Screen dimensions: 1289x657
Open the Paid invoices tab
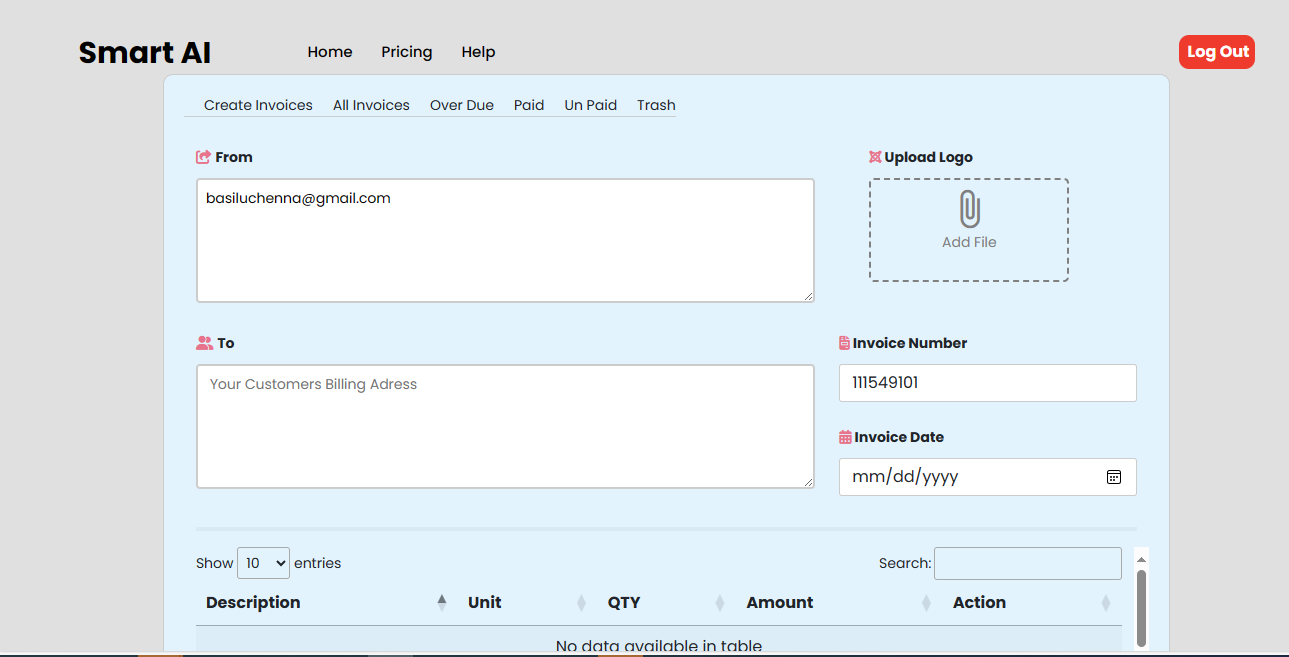(x=529, y=105)
